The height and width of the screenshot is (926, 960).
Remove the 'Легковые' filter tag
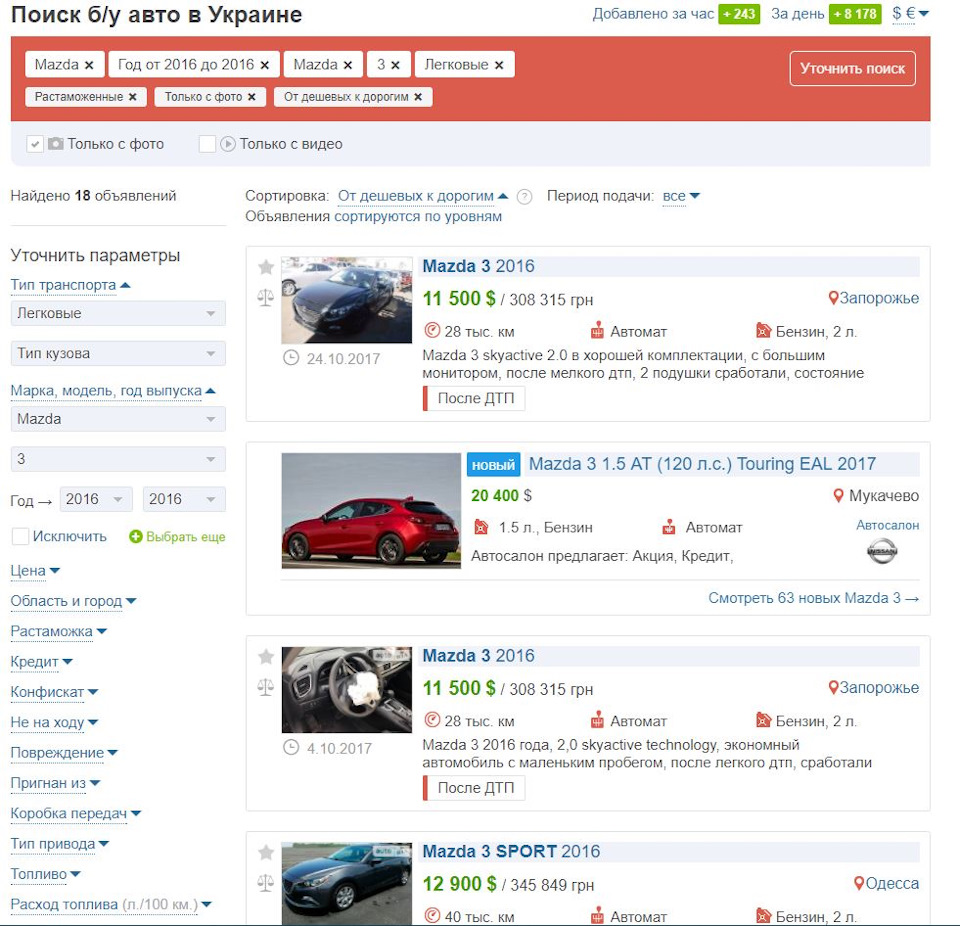(499, 65)
